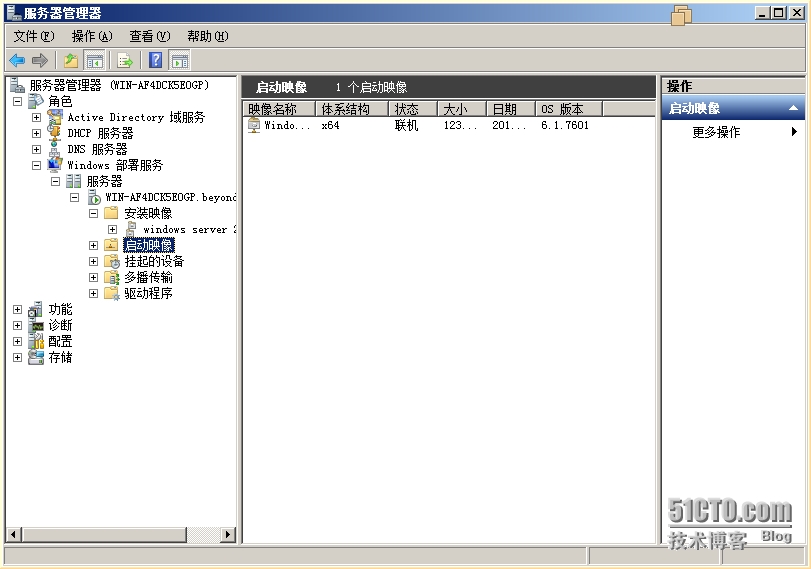
Task: Open the 帮助(H) menu
Action: click(207, 36)
